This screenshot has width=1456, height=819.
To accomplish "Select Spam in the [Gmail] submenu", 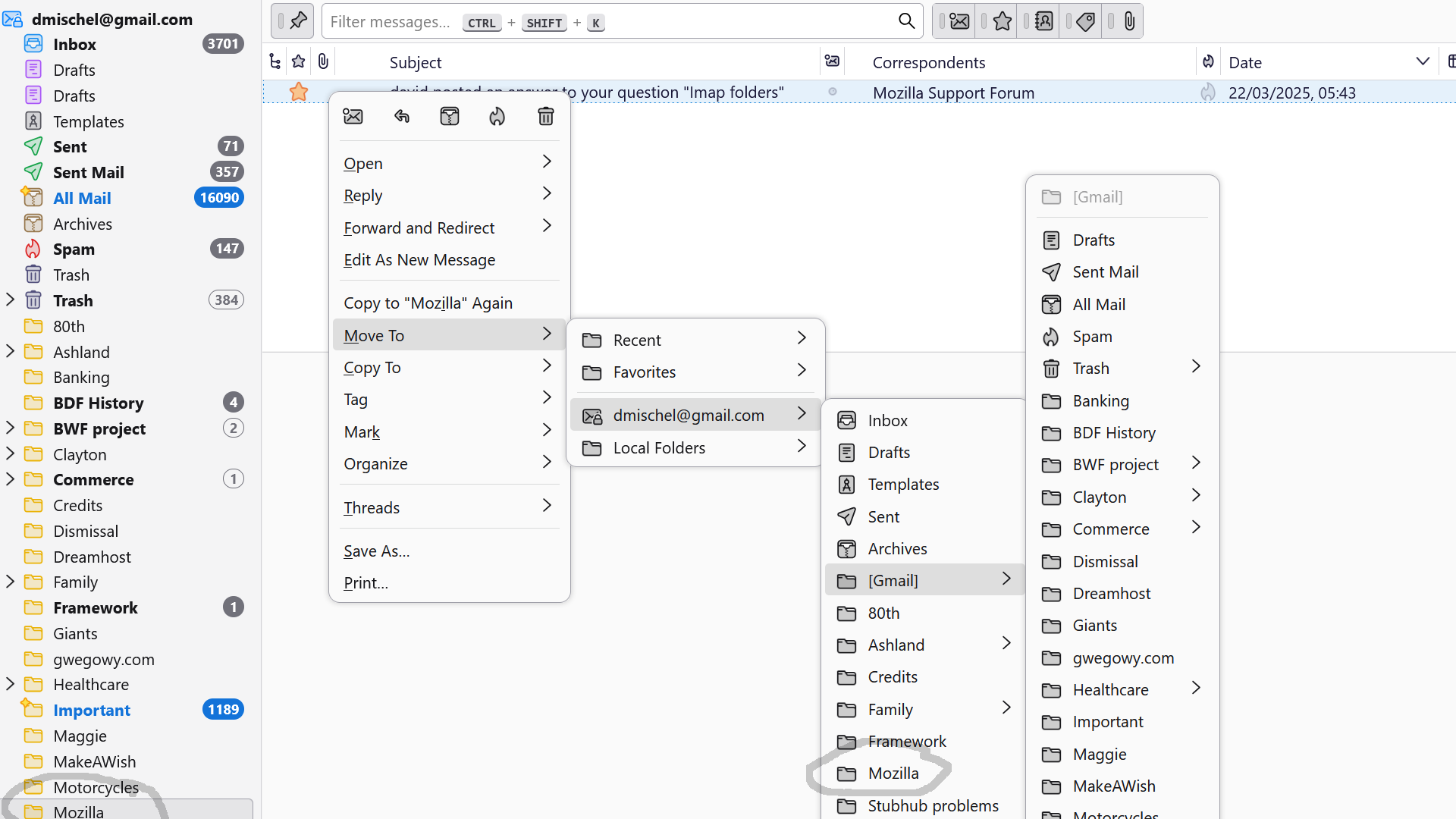I will tap(1122, 336).
